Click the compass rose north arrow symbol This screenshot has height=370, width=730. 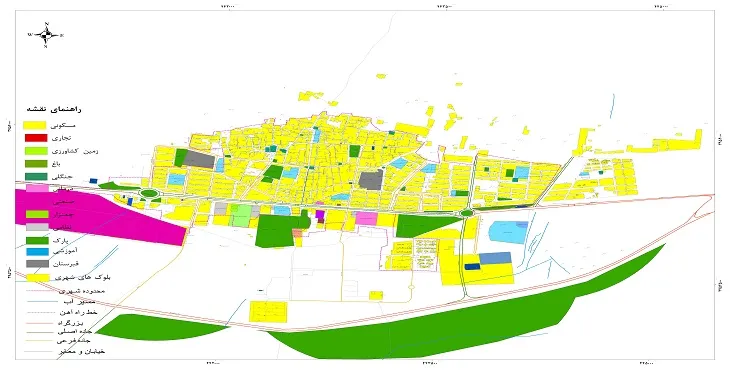[46, 35]
